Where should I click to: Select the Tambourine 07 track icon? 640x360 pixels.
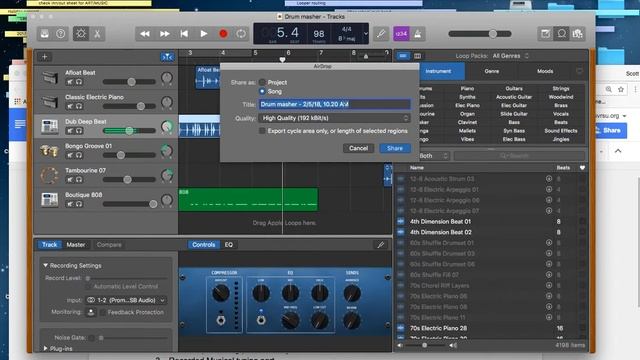point(49,176)
